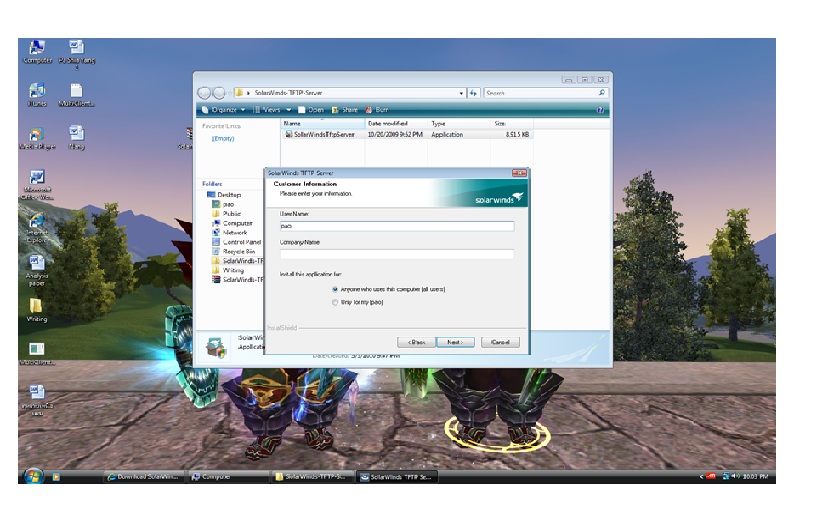
Task: Close the SolarWinds TFTP Server installer dialog
Action: coord(519,173)
